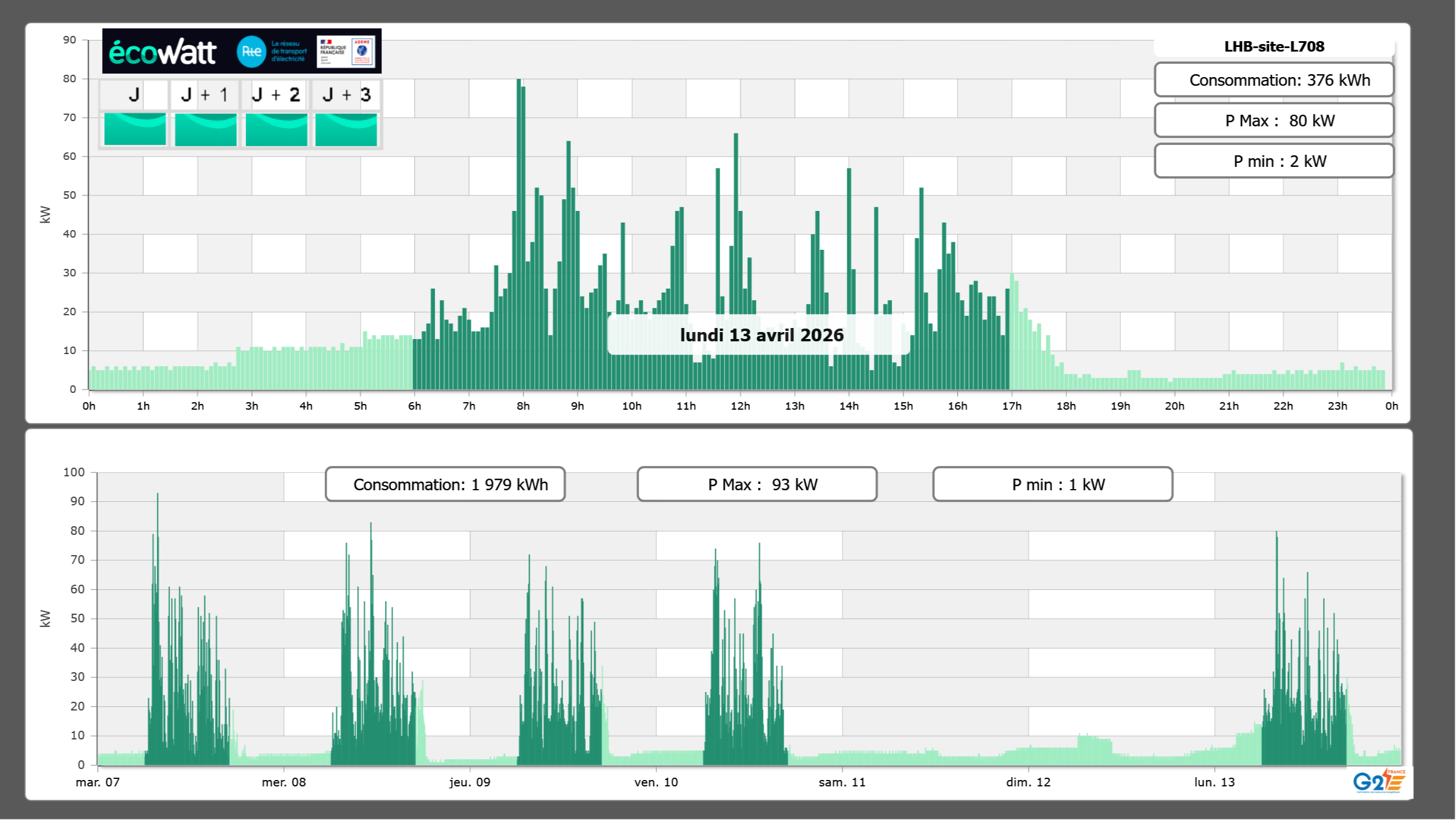This screenshot has height=820, width=1456.
Task: Click the P Max : 93 kW box
Action: coord(757,484)
